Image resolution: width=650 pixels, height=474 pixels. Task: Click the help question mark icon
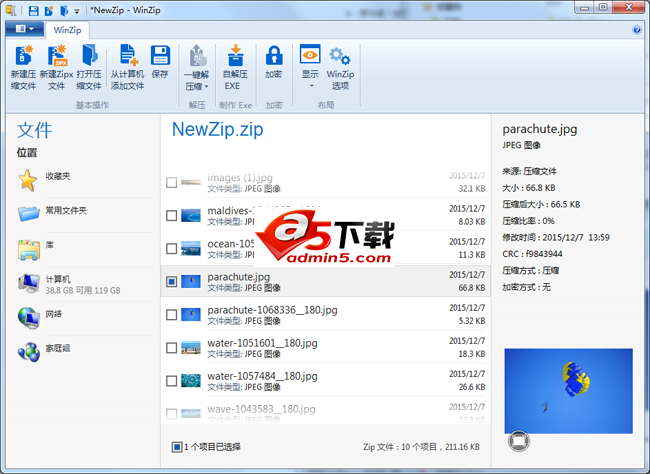pyautogui.click(x=636, y=29)
